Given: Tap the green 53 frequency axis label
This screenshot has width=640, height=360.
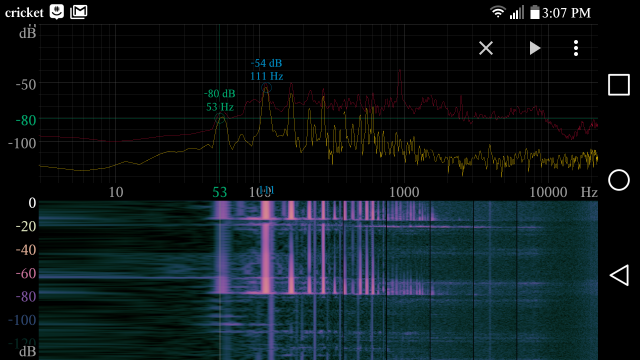Looking at the screenshot, I should (x=220, y=192).
